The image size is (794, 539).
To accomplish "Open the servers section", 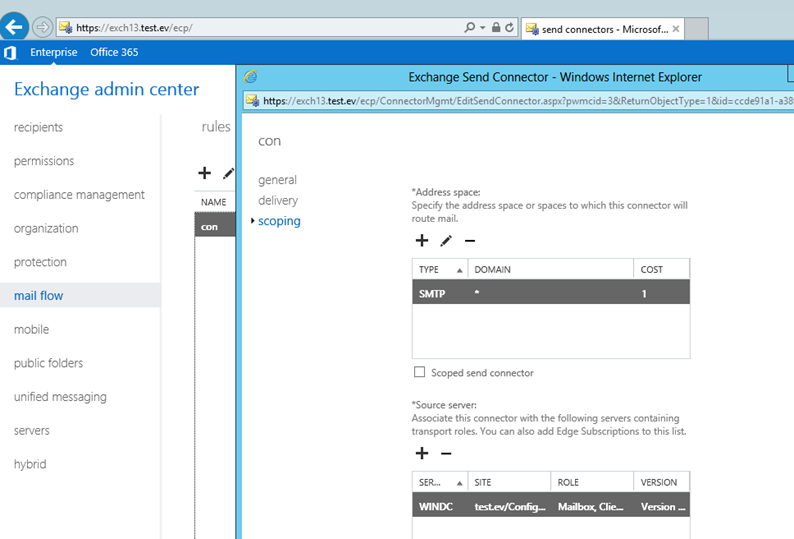I will [x=31, y=431].
